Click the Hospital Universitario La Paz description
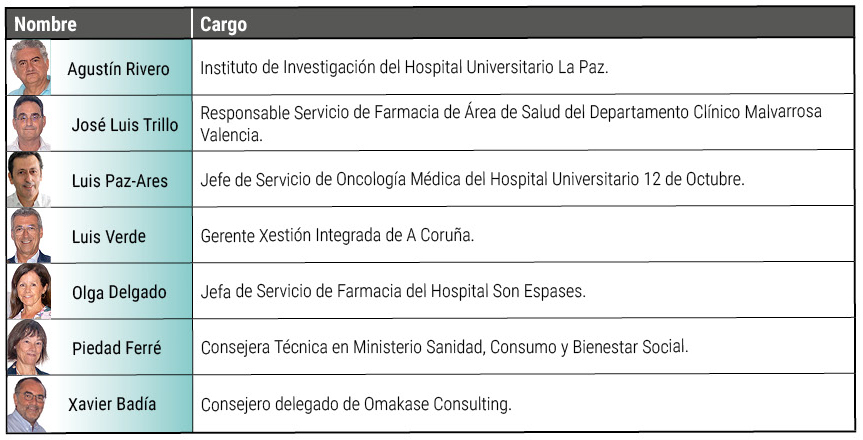The width and height of the screenshot is (863, 440). 405,68
